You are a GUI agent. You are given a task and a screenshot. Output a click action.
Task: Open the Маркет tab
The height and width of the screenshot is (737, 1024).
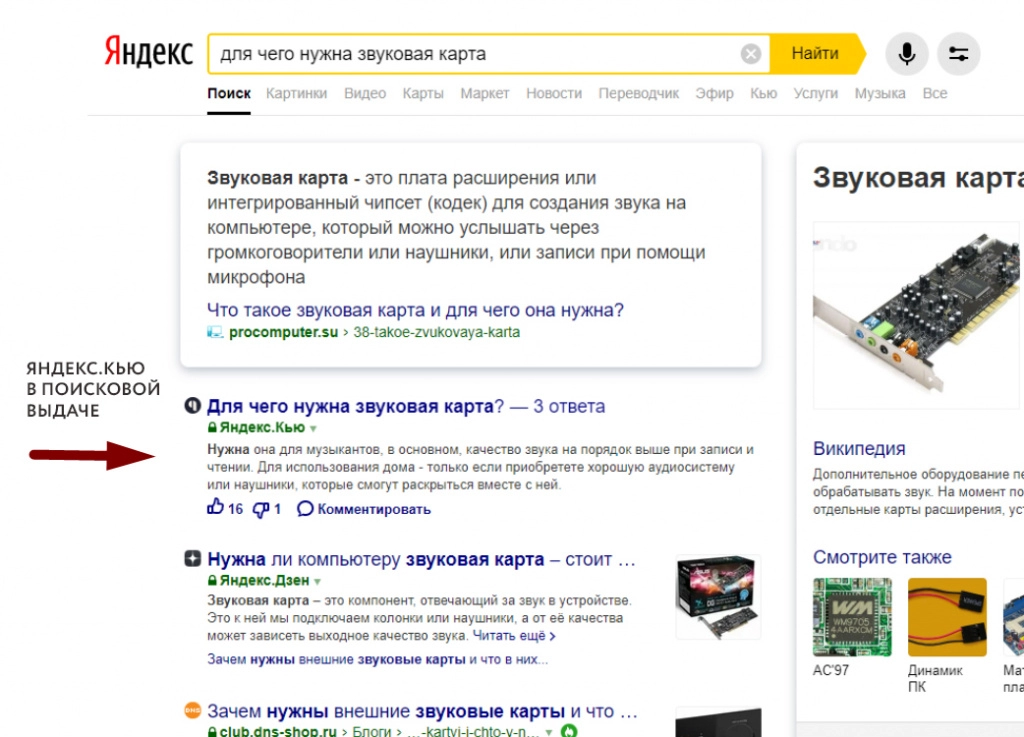(x=485, y=93)
